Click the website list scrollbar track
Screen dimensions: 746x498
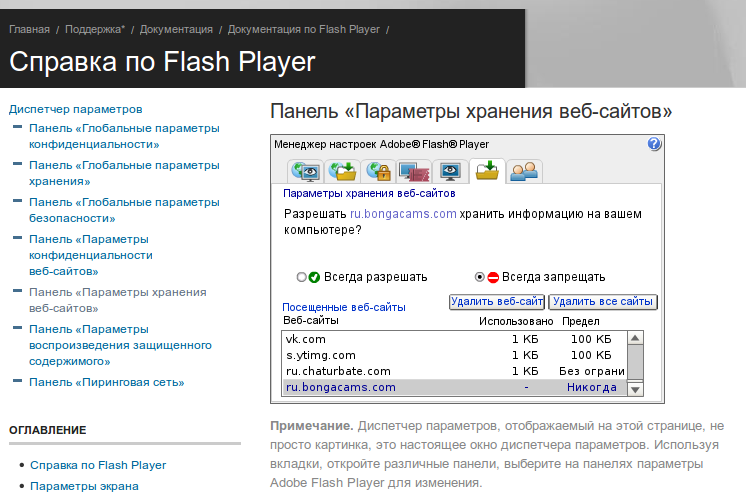(x=635, y=363)
